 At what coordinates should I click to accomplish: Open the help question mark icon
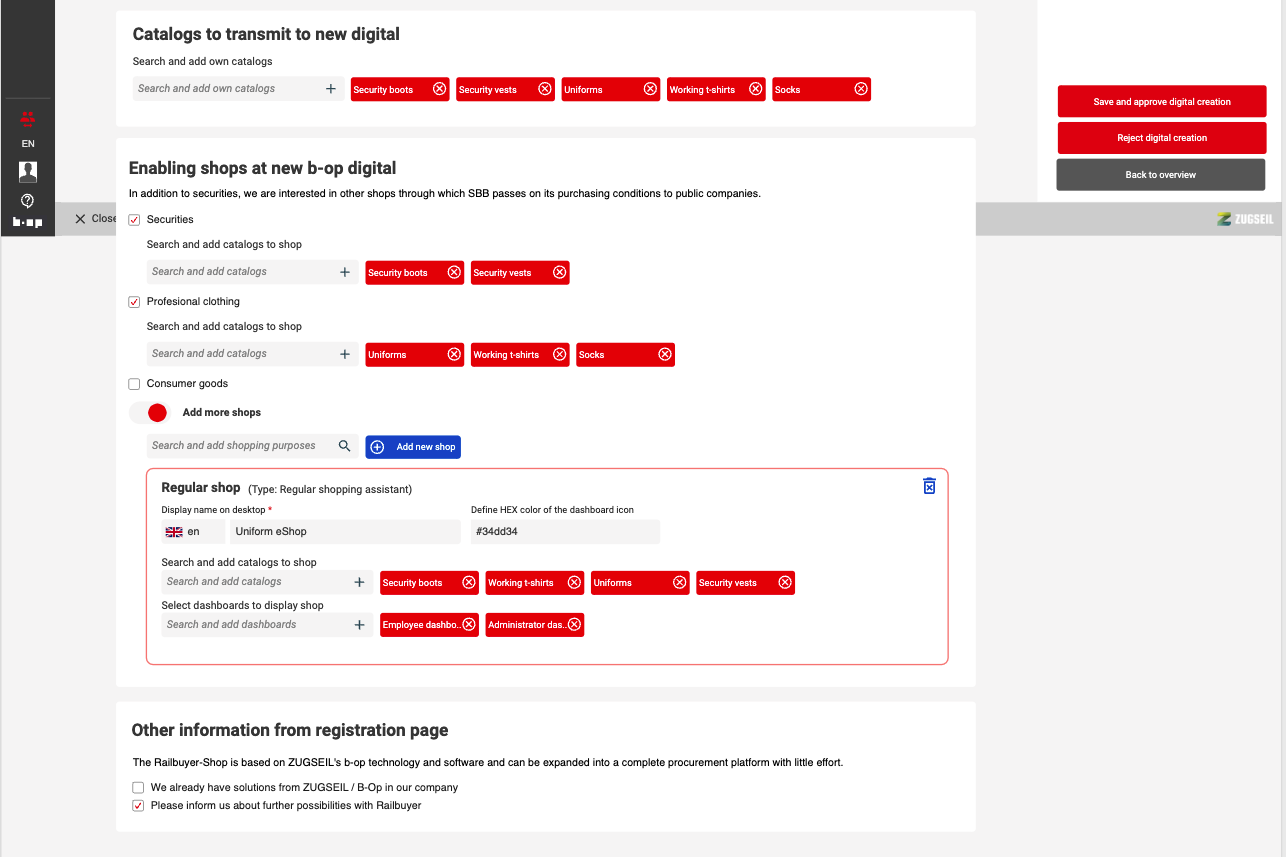coord(28,201)
